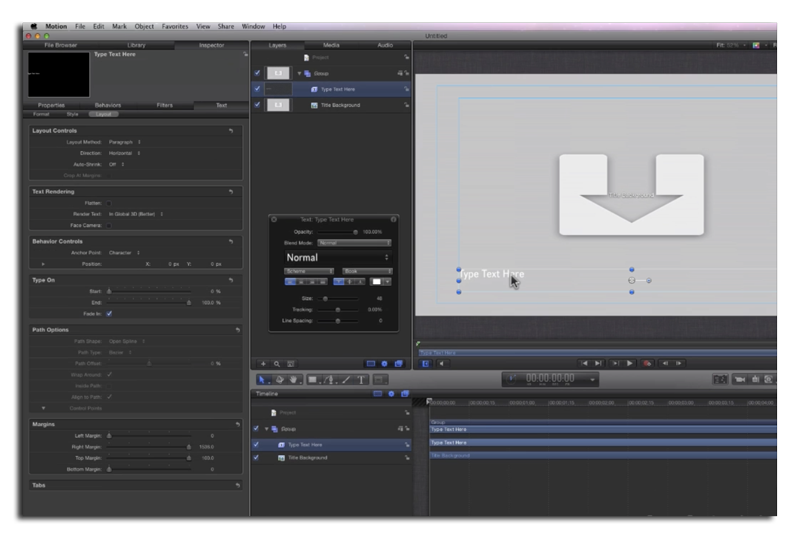800x539 pixels.
Task: Open the Layout Method Paragraph dropdown
Action: (123, 142)
